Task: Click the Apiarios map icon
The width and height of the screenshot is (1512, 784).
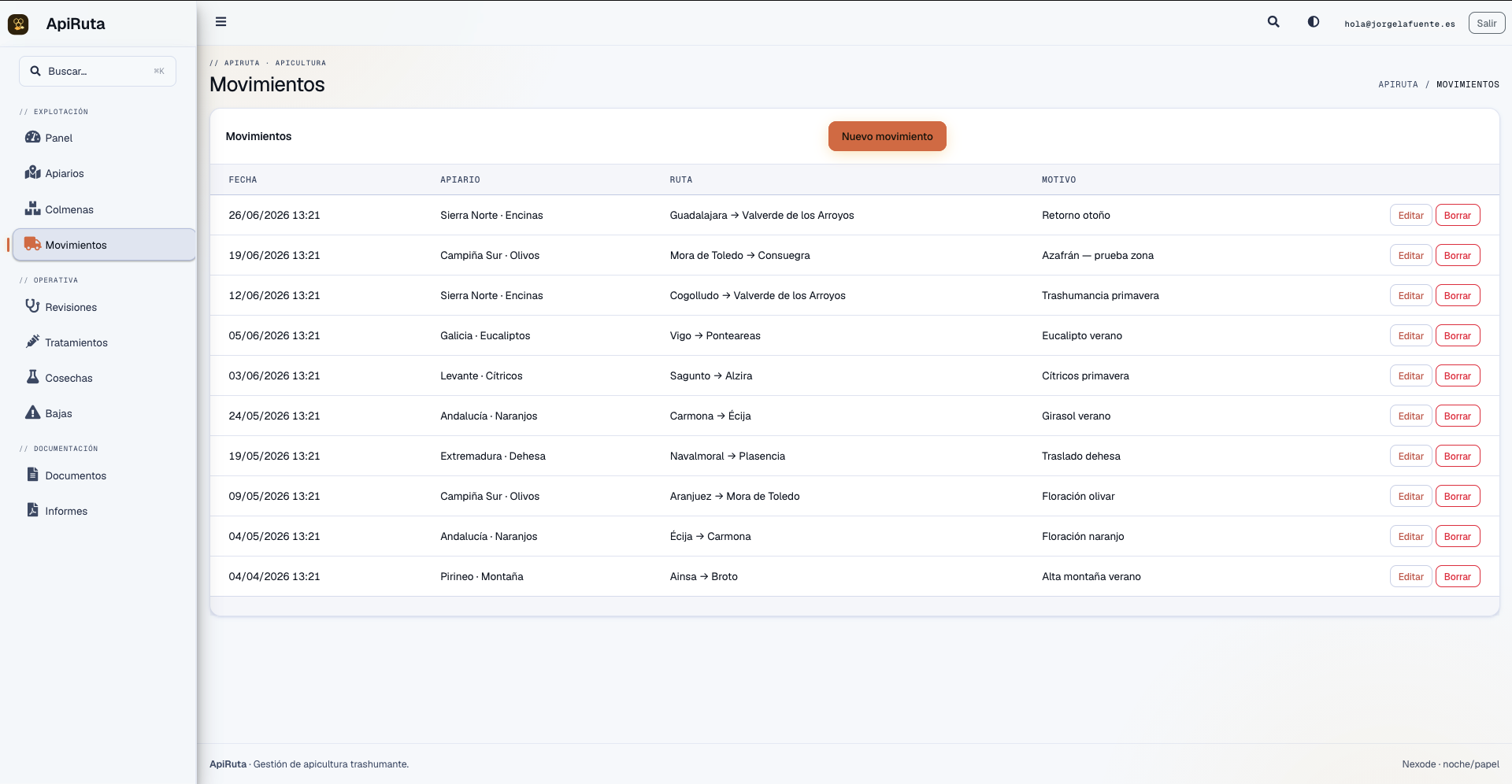Action: 32,172
